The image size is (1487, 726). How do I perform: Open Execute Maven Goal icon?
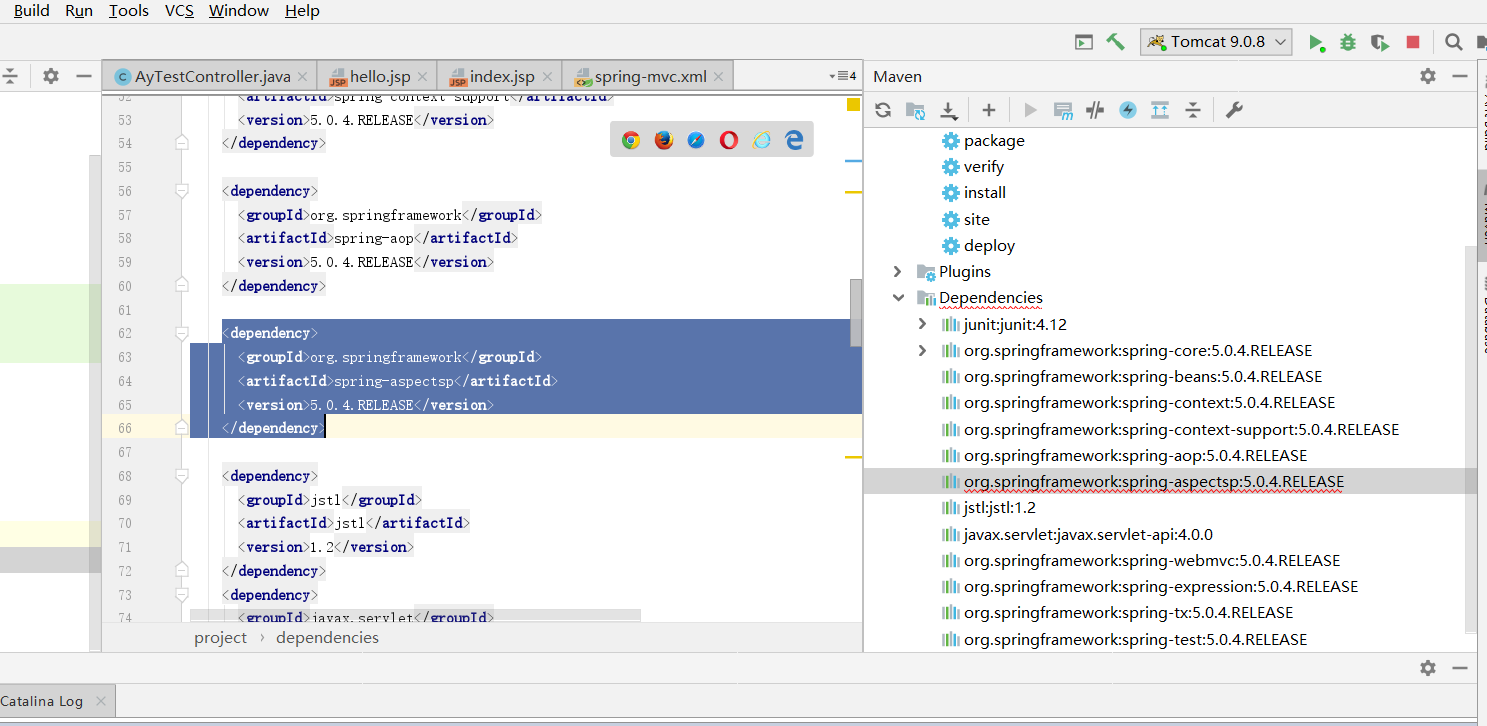(x=1063, y=110)
